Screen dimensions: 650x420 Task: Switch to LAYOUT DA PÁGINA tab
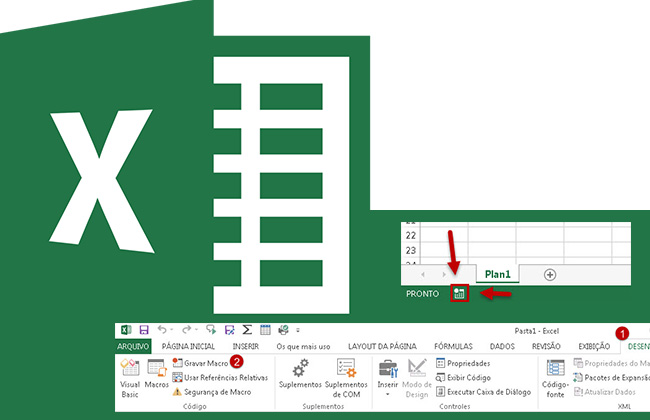tap(382, 346)
